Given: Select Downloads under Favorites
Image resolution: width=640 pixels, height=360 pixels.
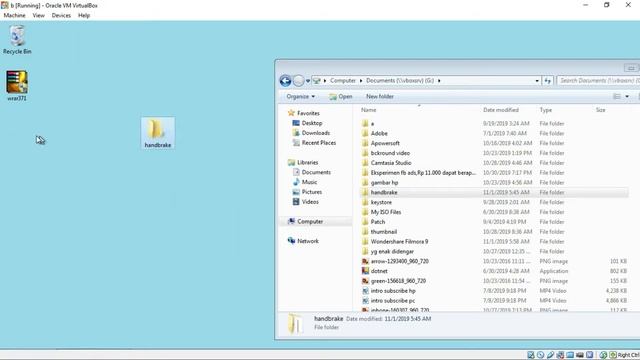Looking at the screenshot, I should (311, 133).
